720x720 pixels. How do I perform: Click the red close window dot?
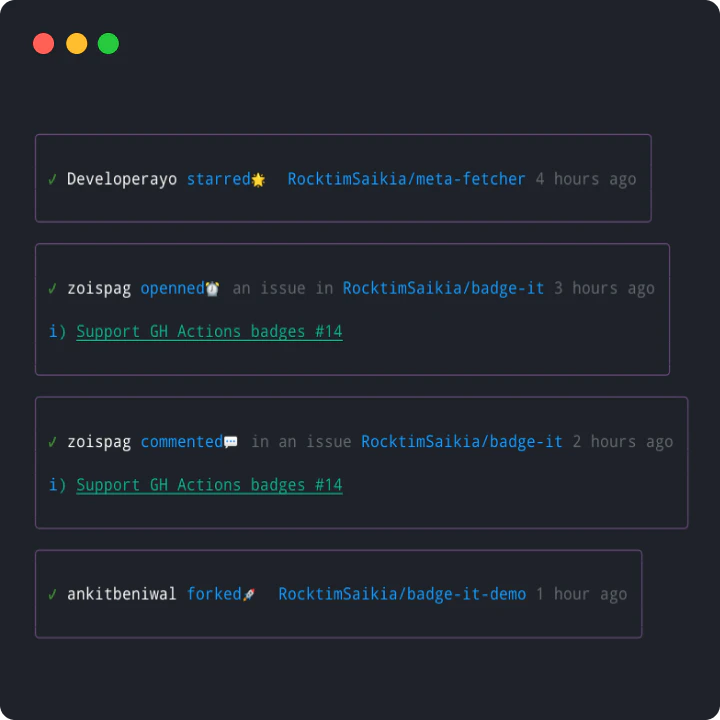click(x=44, y=44)
